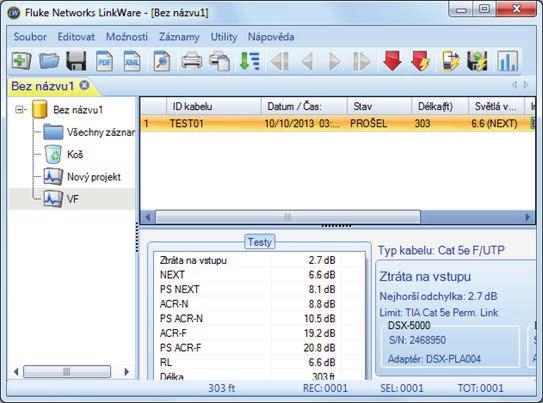Viewport: 543px width, 403px height.
Task: Sort by Stav column header
Action: [x=379, y=106]
